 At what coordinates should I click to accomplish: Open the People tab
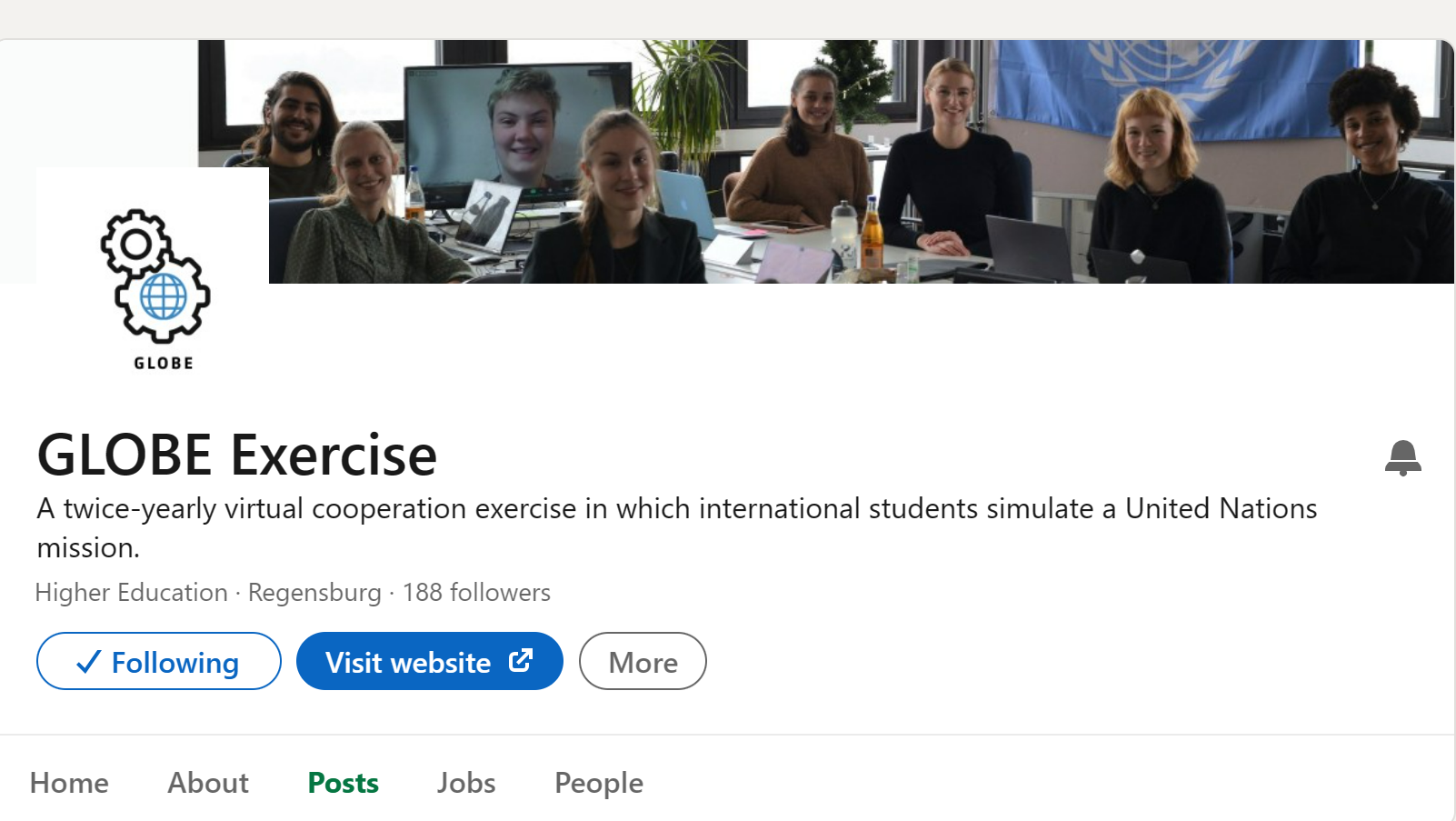tap(599, 783)
